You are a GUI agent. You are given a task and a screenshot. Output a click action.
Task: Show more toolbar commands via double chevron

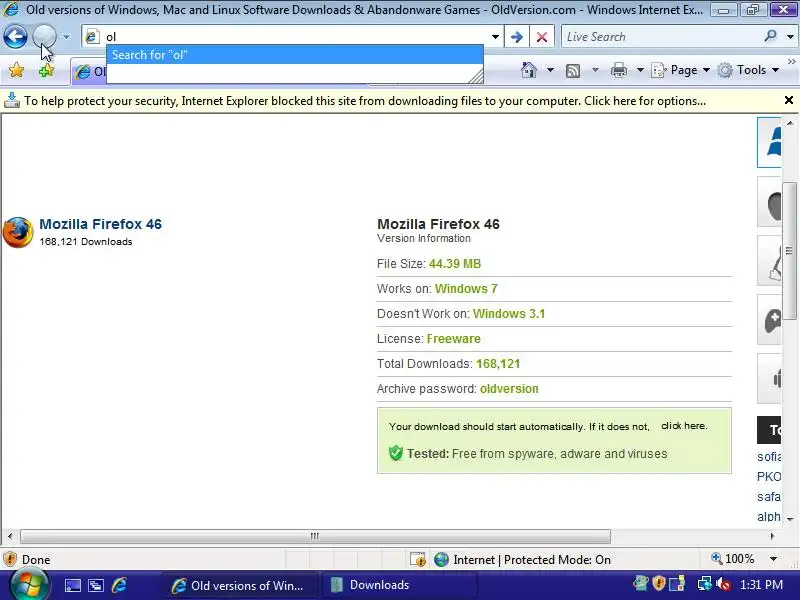click(x=791, y=62)
